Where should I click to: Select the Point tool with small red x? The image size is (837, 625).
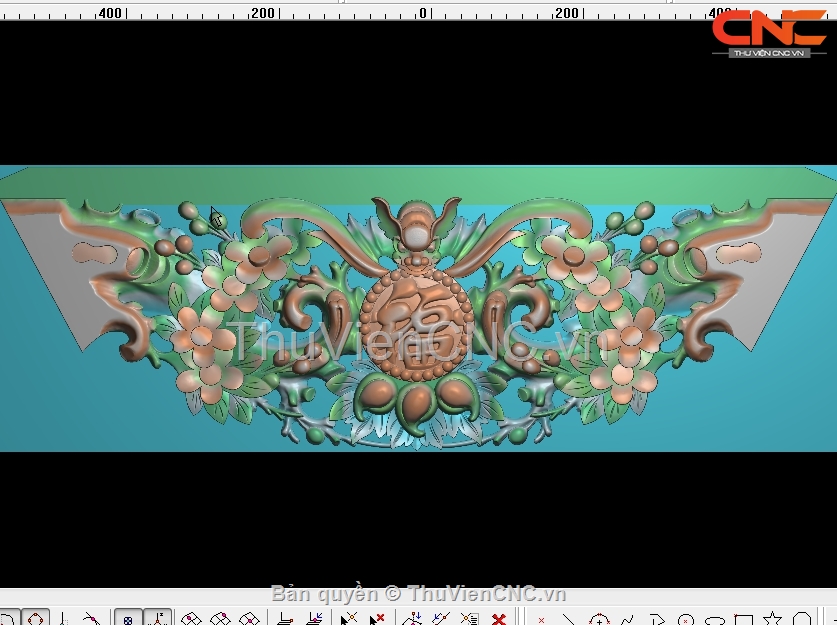coord(541,619)
